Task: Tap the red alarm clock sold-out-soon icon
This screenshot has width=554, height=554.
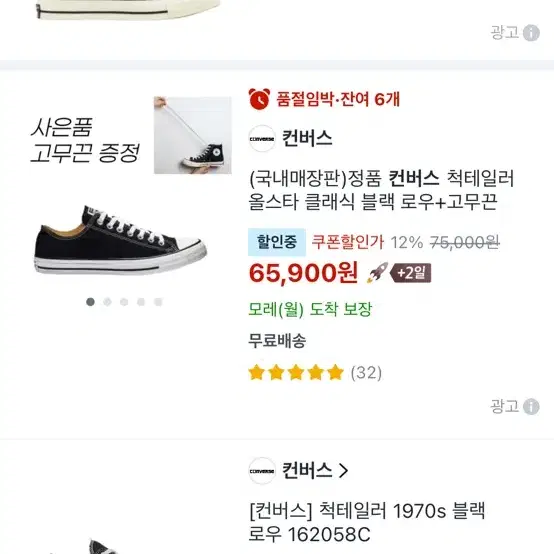Action: click(259, 99)
